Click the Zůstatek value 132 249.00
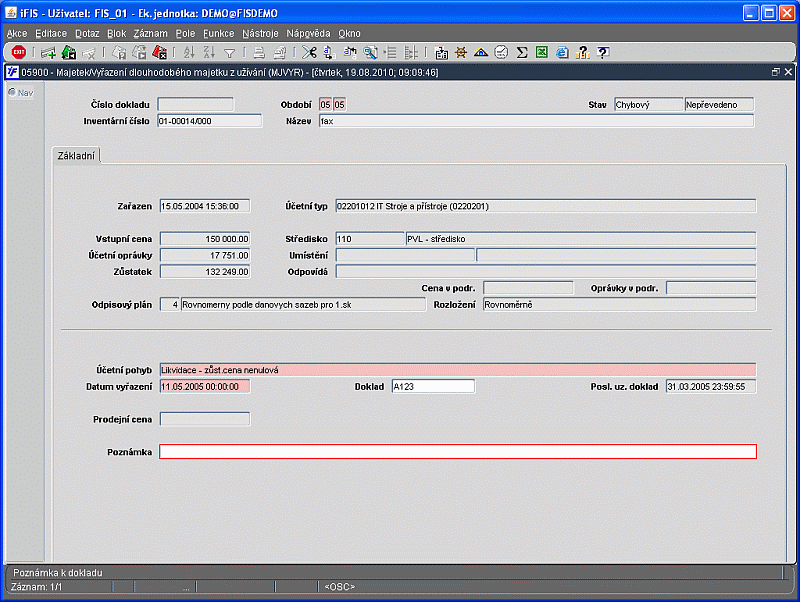Image resolution: width=800 pixels, height=602 pixels. click(x=205, y=271)
